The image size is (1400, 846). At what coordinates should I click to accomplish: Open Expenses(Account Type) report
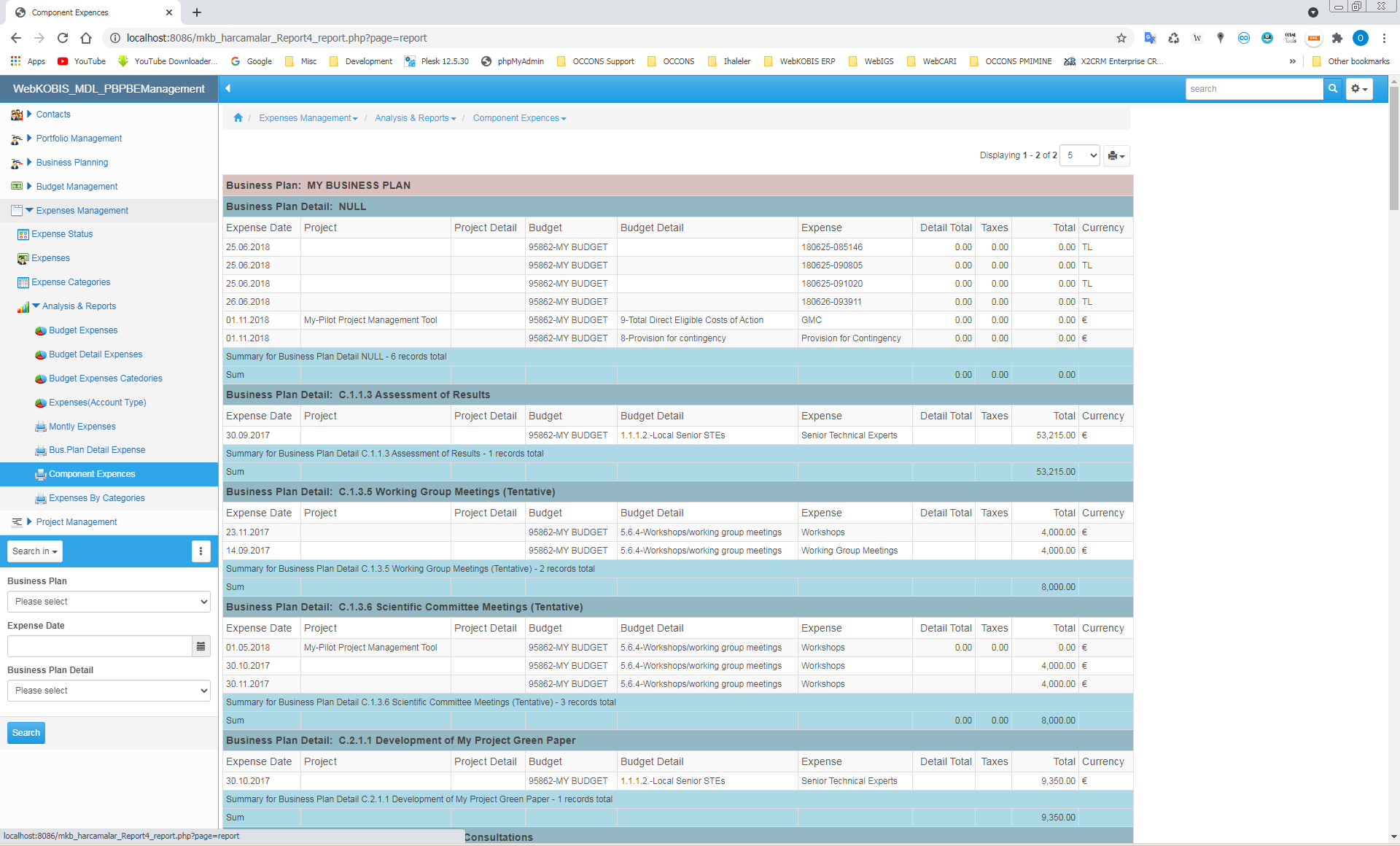pos(98,403)
